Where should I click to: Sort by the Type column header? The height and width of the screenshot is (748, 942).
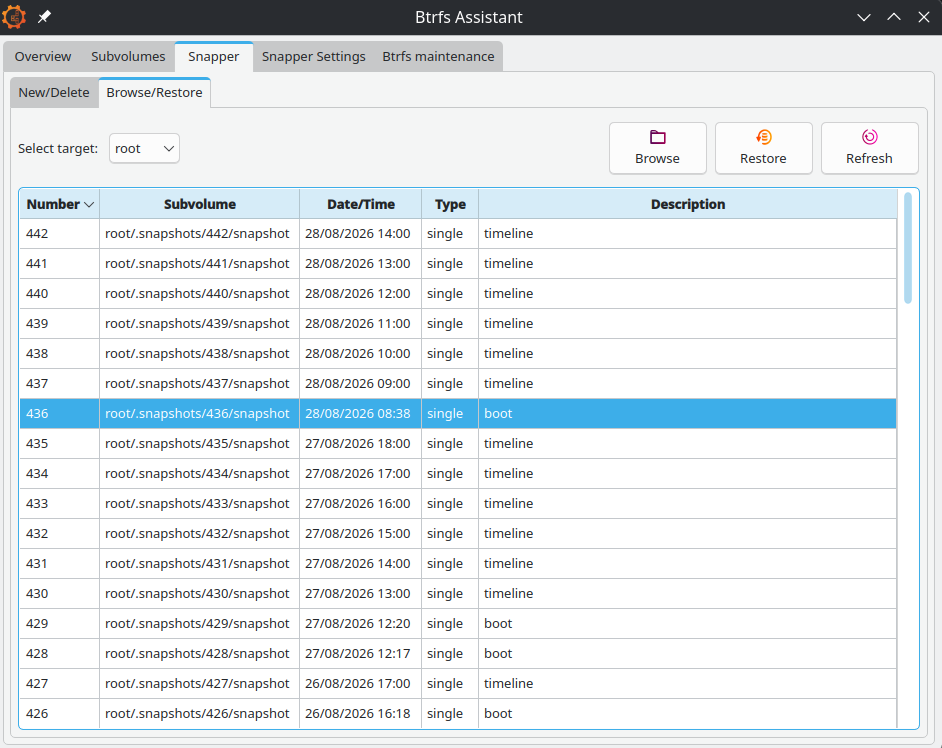(450, 204)
